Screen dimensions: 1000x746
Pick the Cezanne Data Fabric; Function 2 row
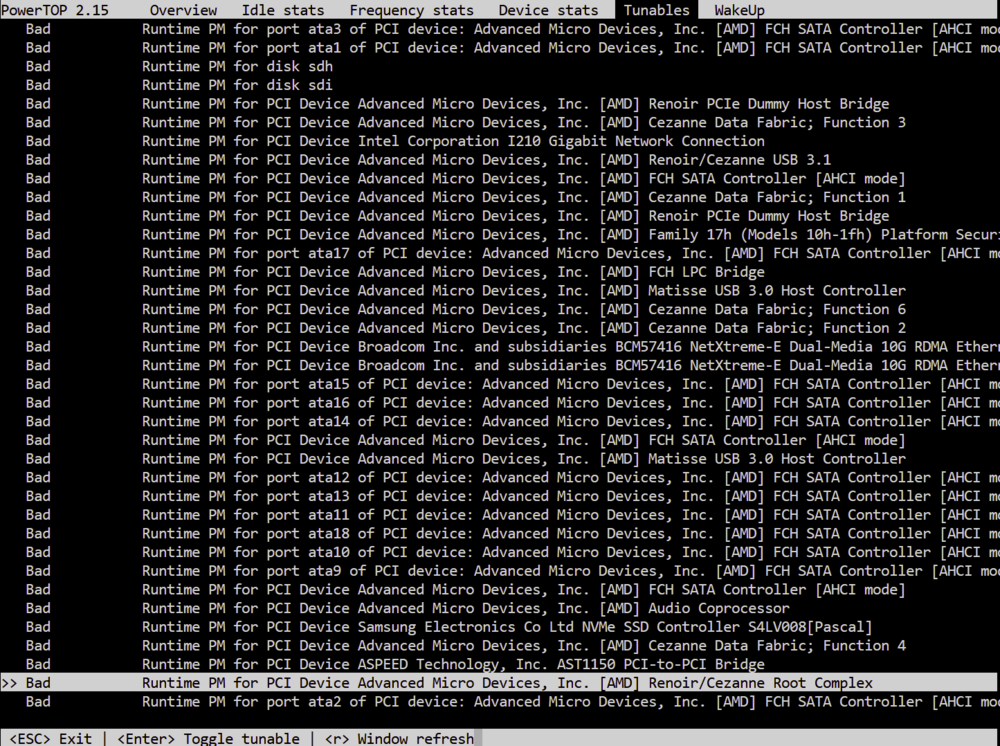point(500,328)
